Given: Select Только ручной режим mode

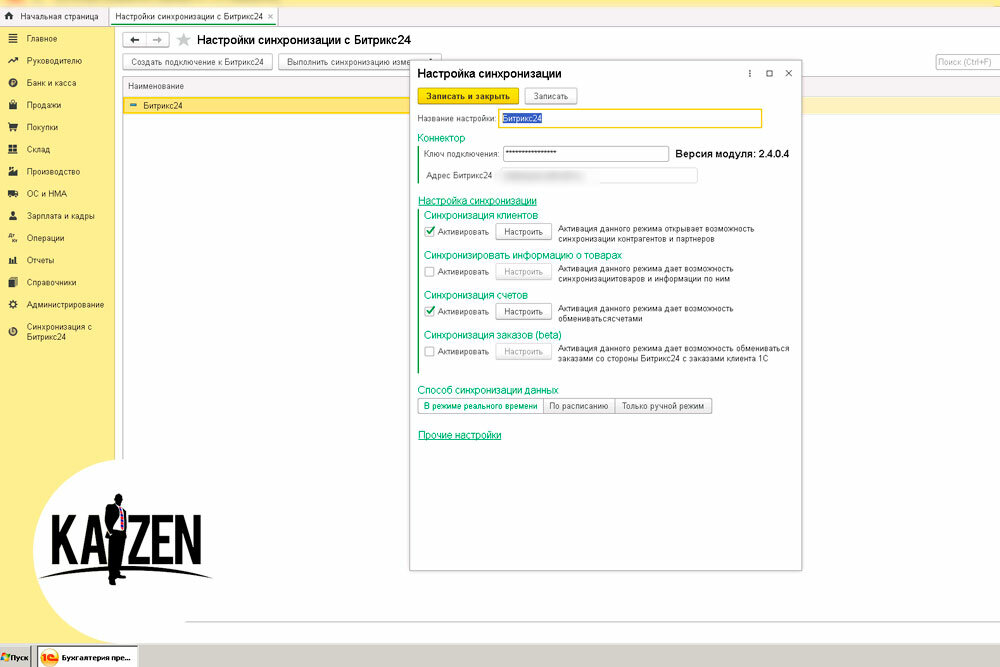Looking at the screenshot, I should [663, 406].
